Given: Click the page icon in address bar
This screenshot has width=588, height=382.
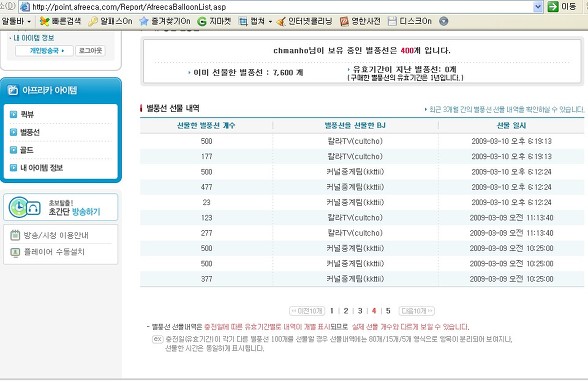Looking at the screenshot, I should [x=25, y=6].
